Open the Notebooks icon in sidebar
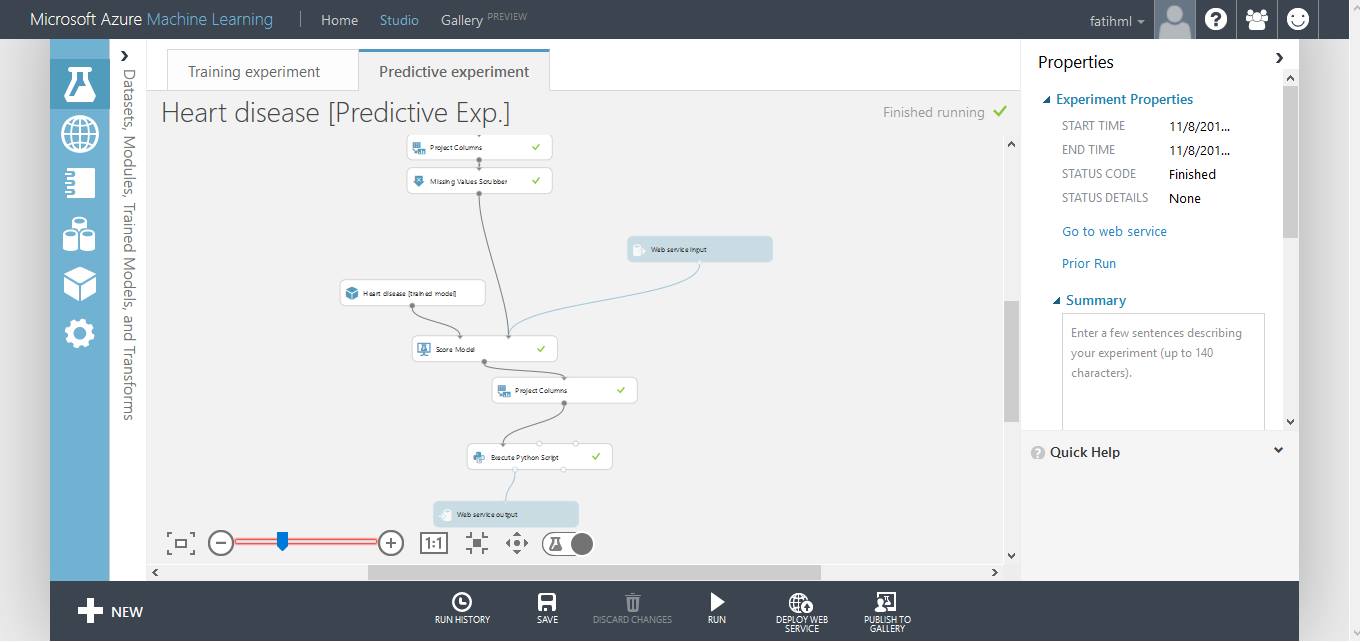Viewport: 1366px width, 642px height. tap(79, 183)
